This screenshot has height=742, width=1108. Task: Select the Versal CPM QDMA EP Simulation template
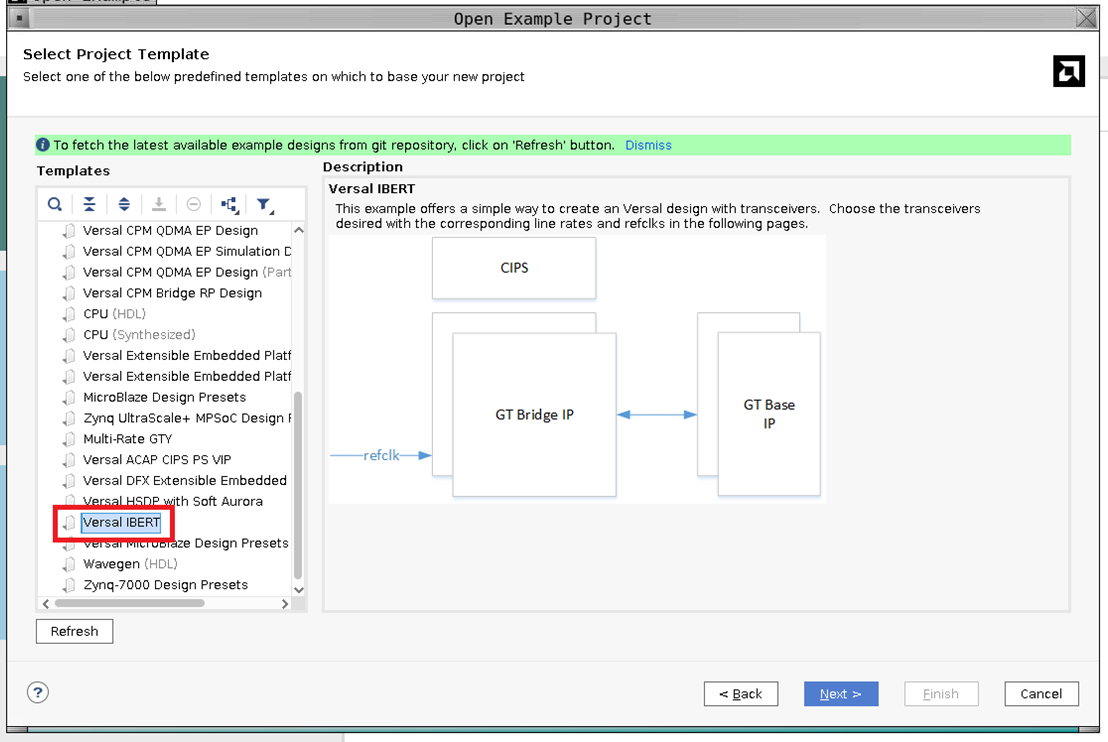[187, 252]
